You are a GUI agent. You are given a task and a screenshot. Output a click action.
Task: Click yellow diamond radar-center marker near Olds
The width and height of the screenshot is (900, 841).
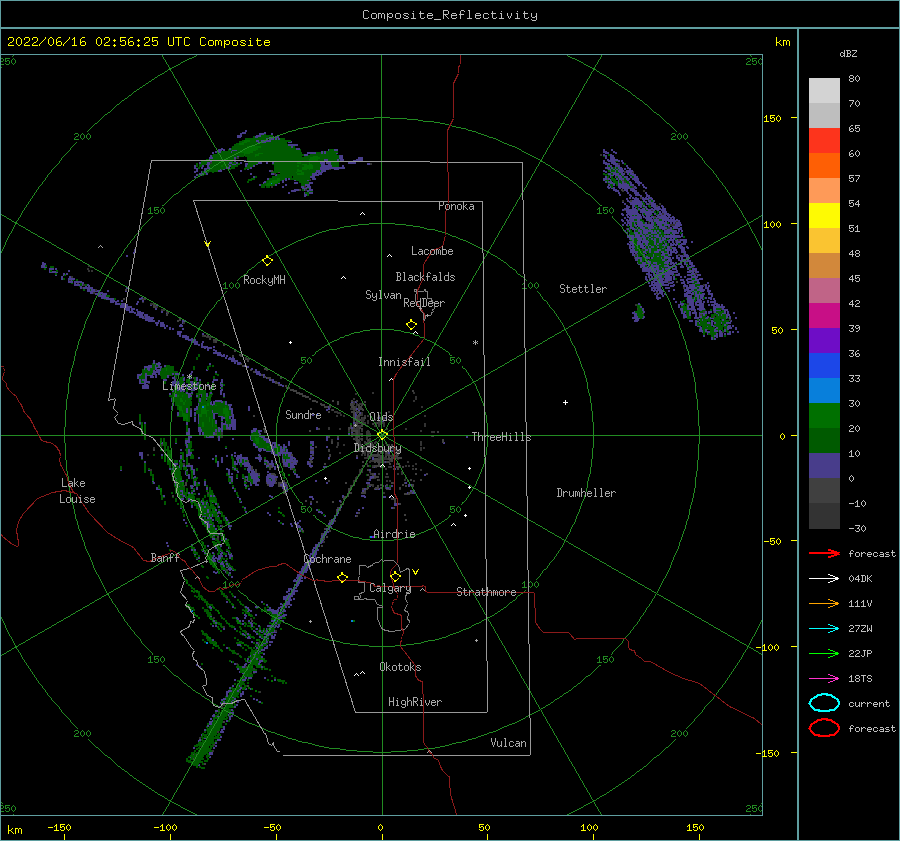click(x=382, y=435)
